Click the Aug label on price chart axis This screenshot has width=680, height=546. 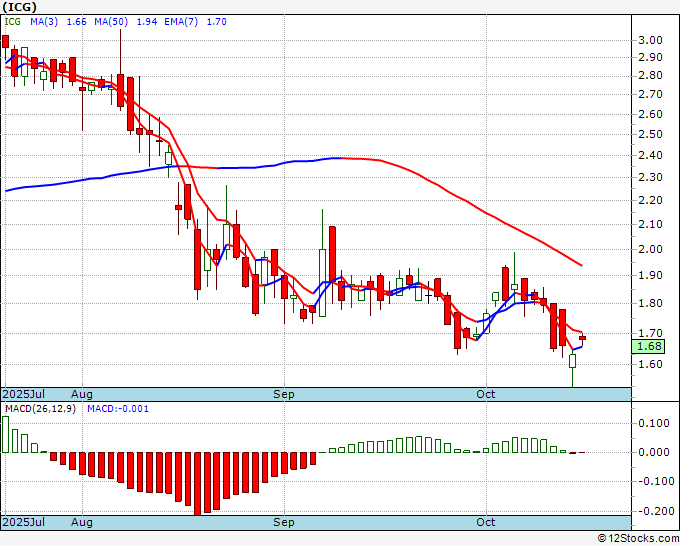pos(82,394)
